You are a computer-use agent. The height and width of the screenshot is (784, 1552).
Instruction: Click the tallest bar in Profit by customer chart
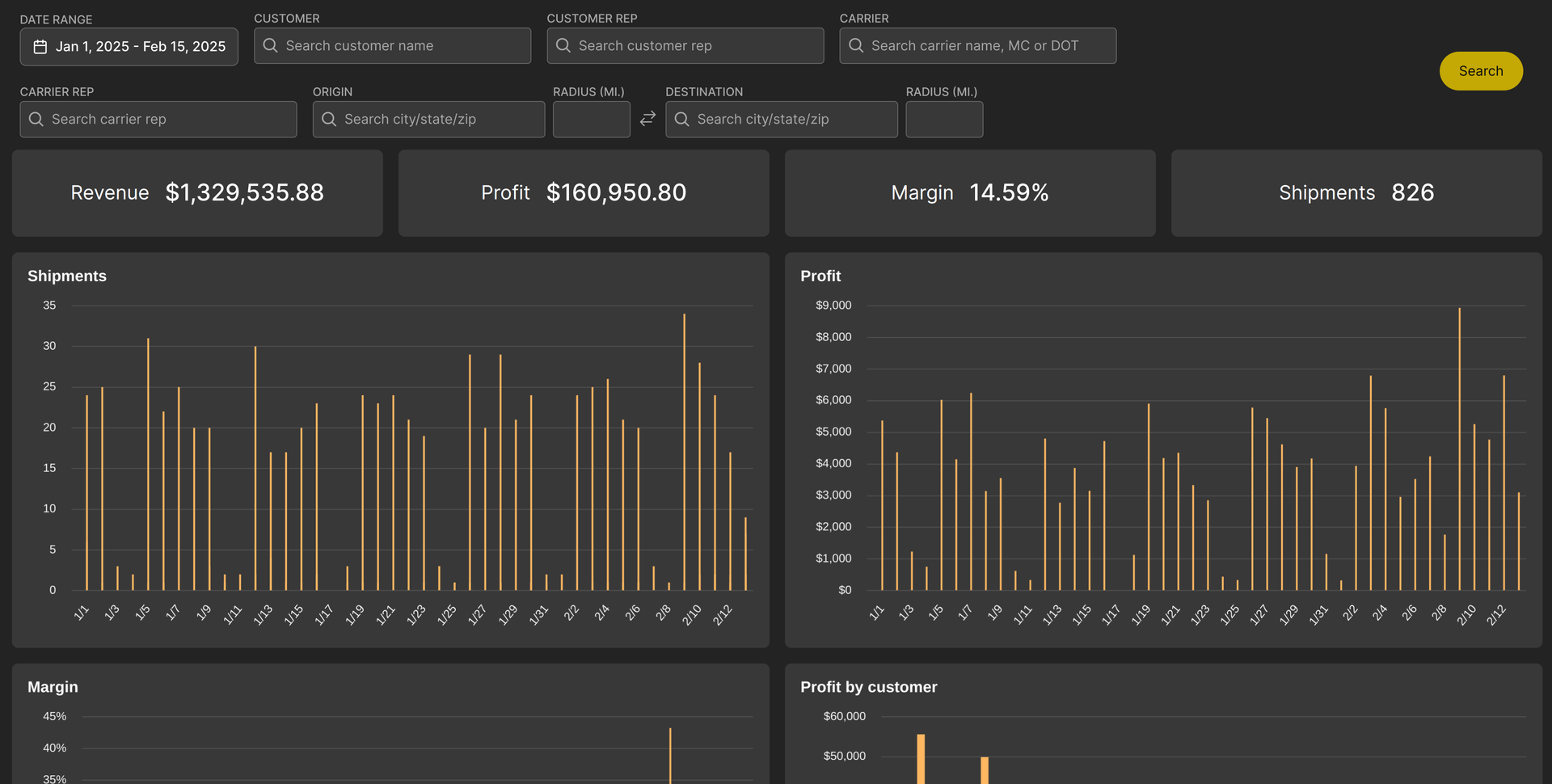[x=921, y=758]
